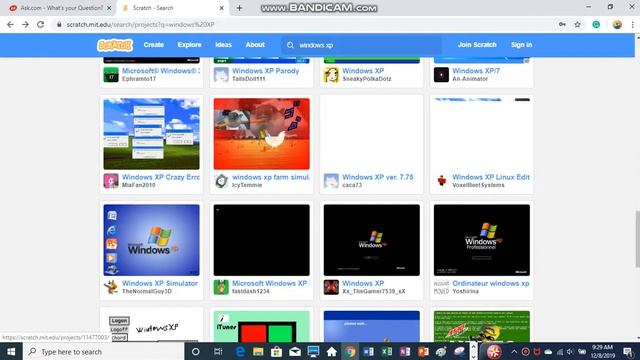The width and height of the screenshot is (640, 360).
Task: Click IcyTemmie's avatar icon
Action: click(x=221, y=181)
